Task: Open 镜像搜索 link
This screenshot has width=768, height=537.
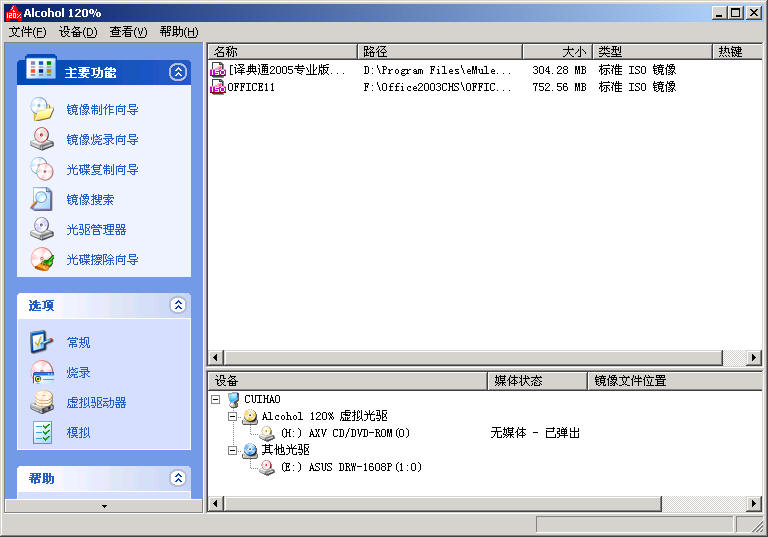Action: click(x=90, y=199)
